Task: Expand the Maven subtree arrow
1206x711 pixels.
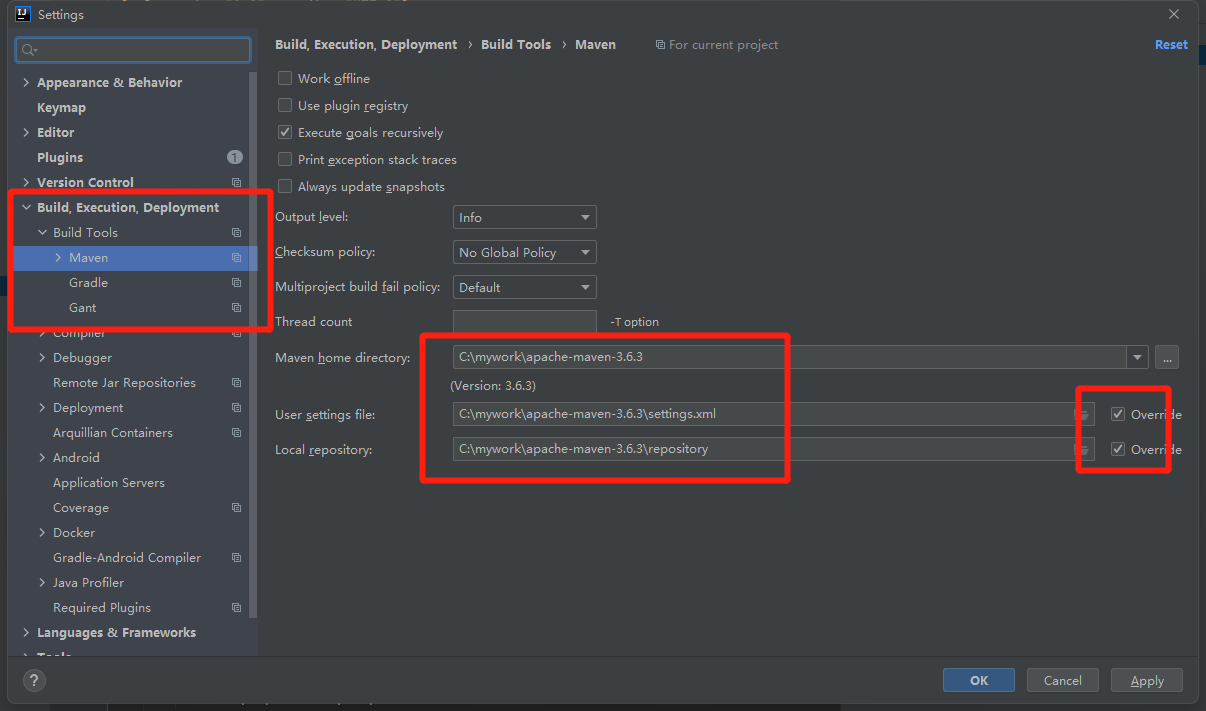Action: [x=58, y=257]
